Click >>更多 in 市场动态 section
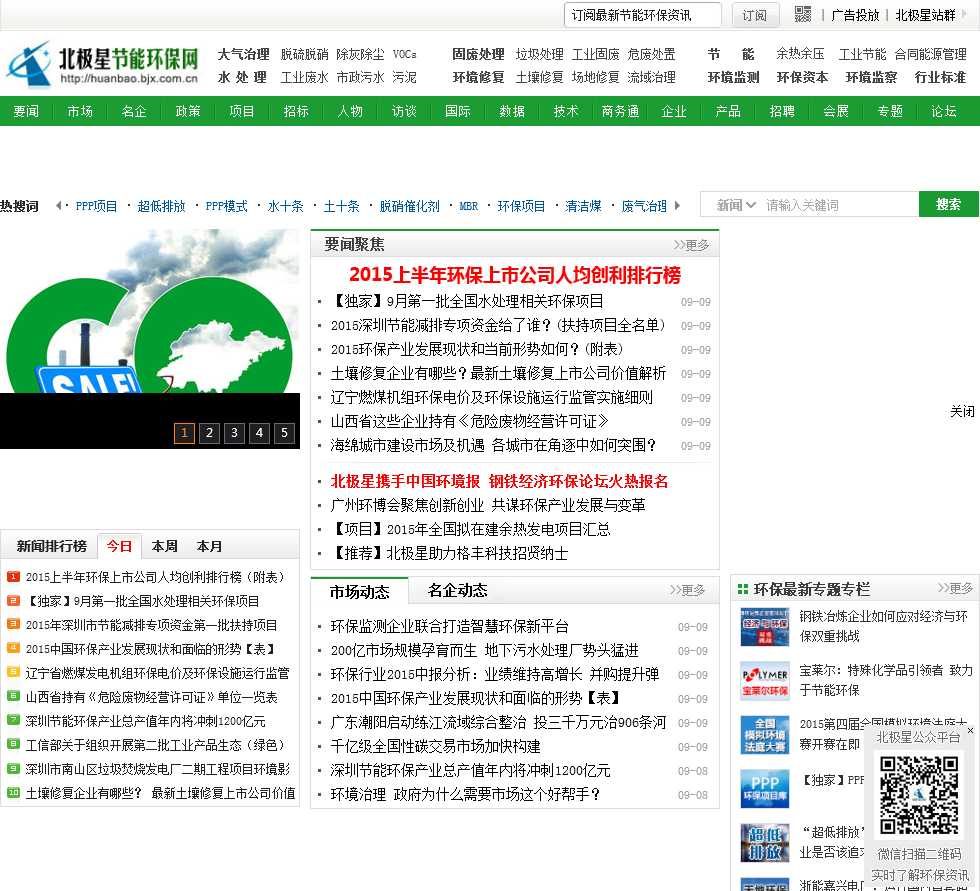 688,590
